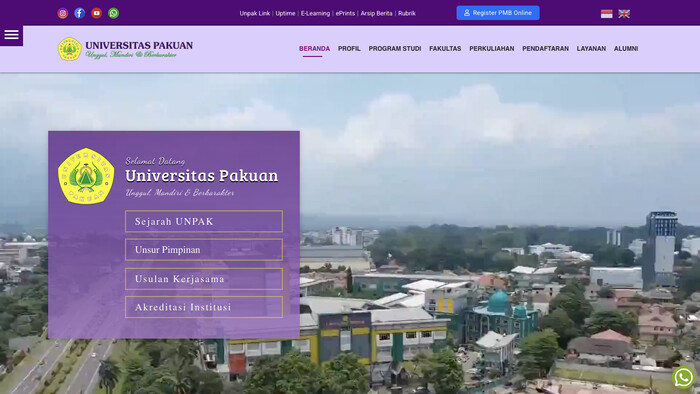Open the Layanan menu
Image resolution: width=700 pixels, height=394 pixels.
click(x=591, y=49)
